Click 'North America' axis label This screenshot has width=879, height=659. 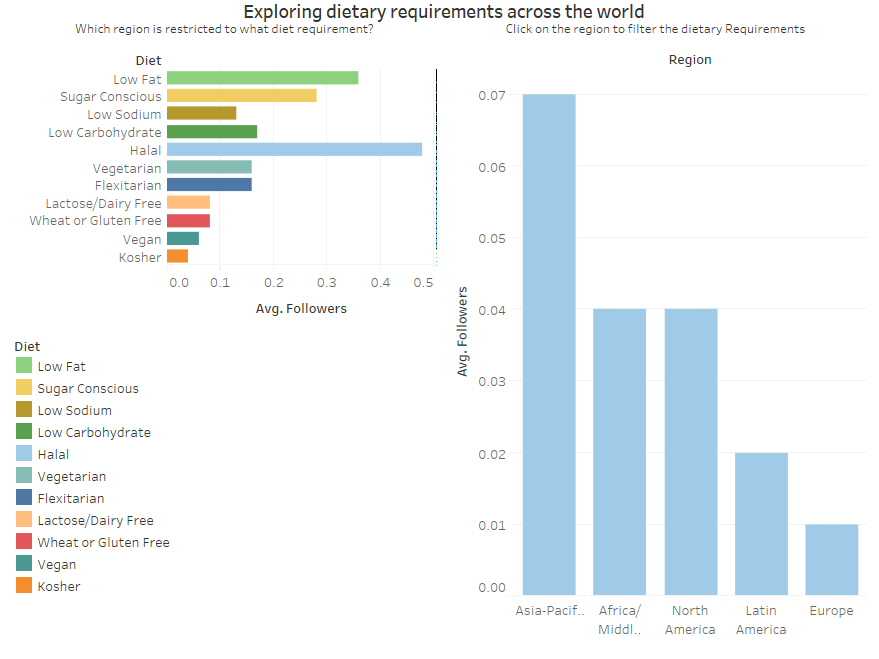coord(690,620)
